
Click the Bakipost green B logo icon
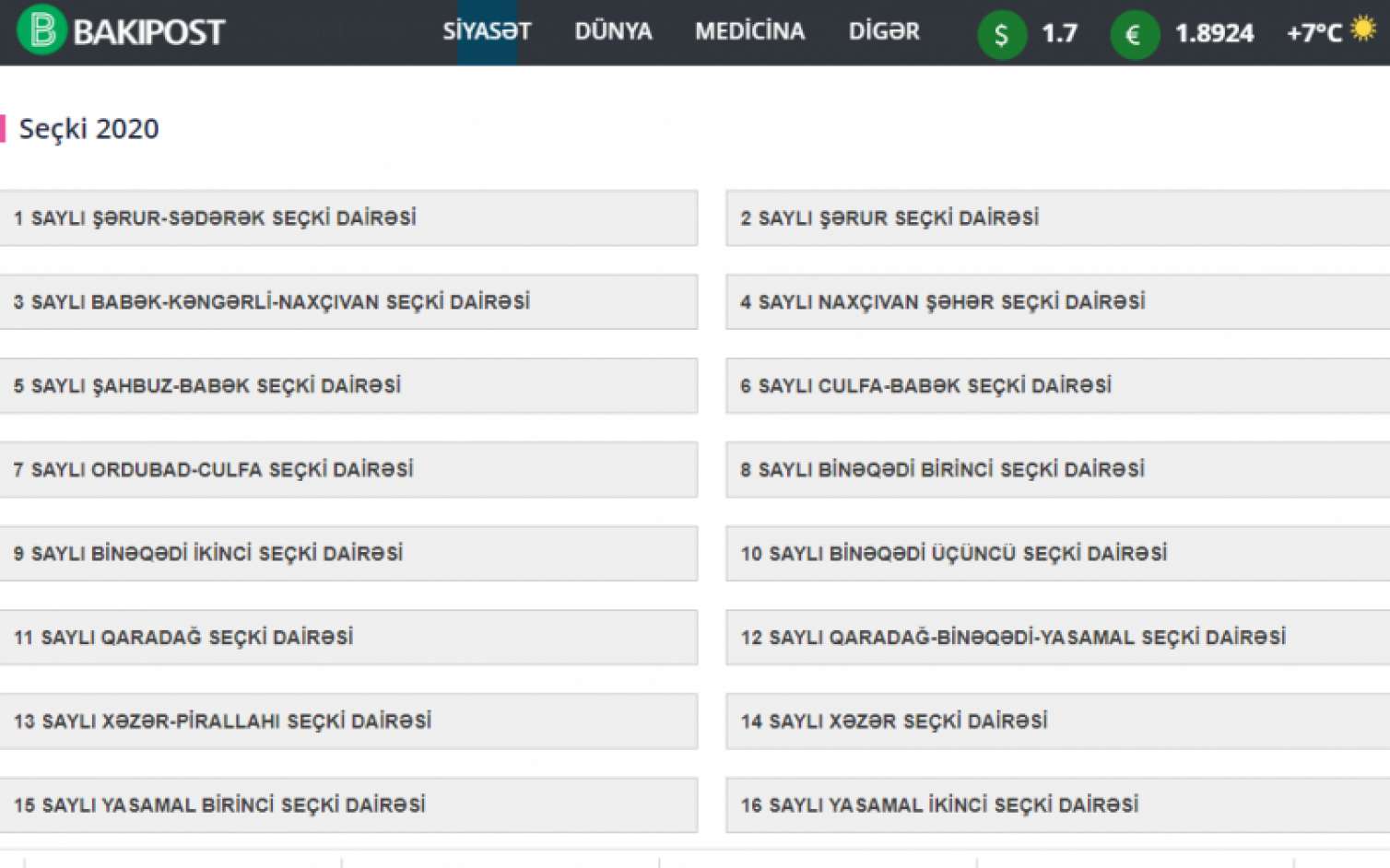click(x=41, y=30)
